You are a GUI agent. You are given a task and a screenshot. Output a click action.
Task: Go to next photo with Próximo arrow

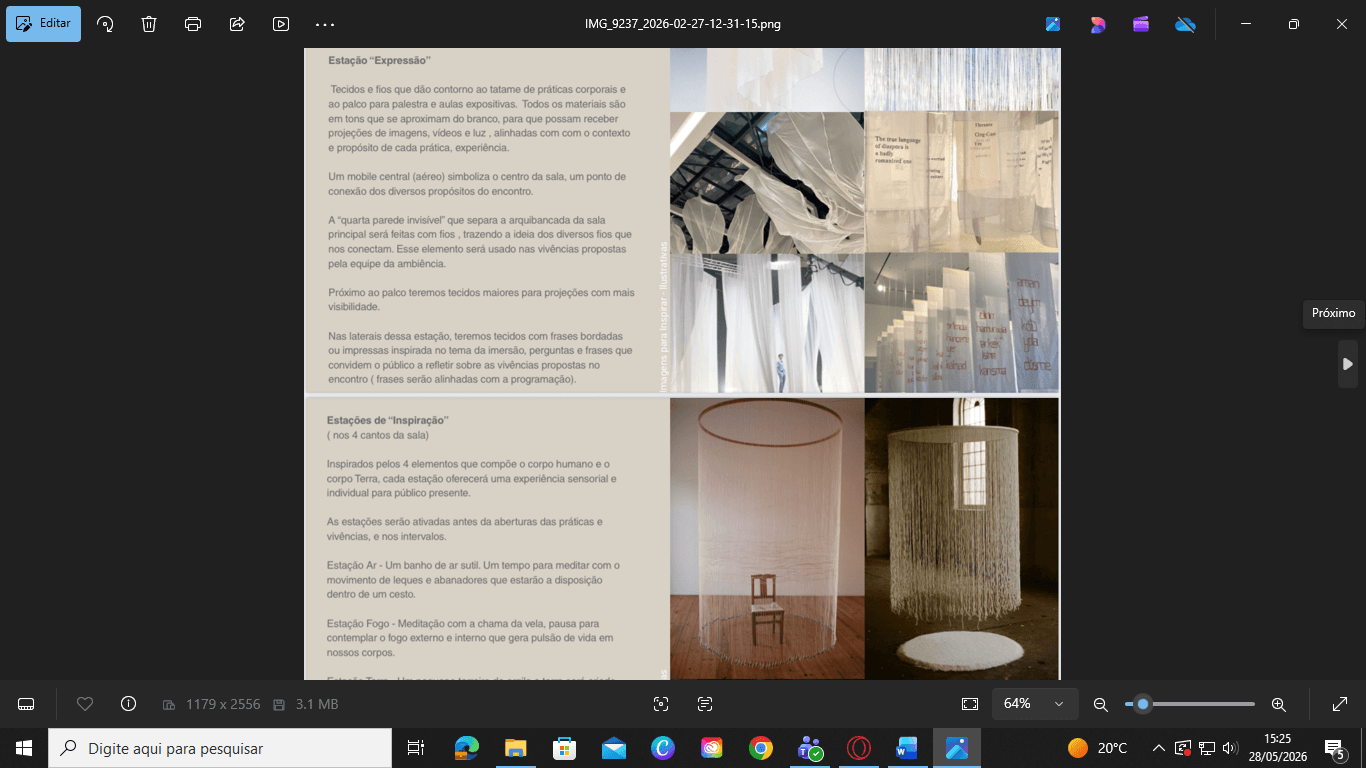coord(1348,364)
